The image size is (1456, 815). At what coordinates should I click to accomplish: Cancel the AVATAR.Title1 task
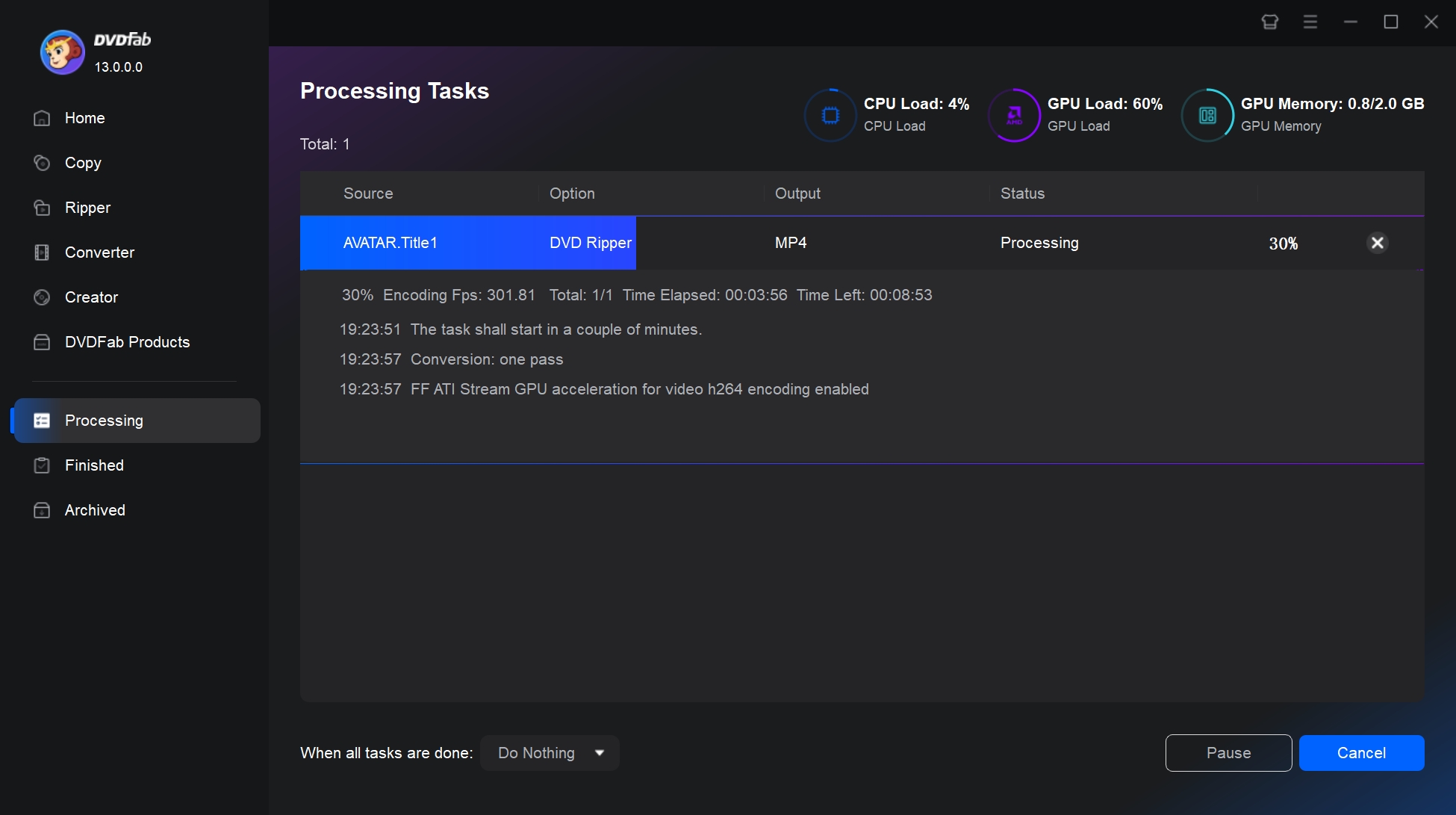(1378, 242)
